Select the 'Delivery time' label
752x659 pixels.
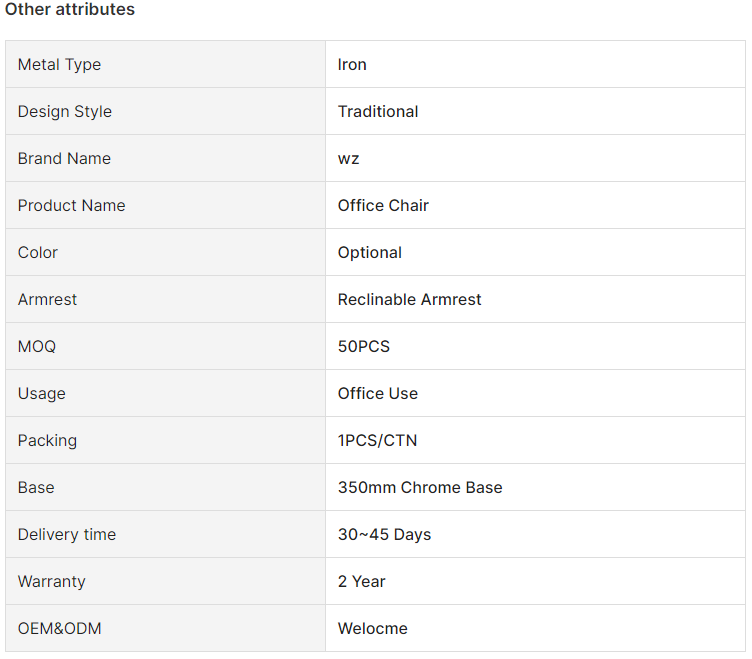tap(67, 534)
